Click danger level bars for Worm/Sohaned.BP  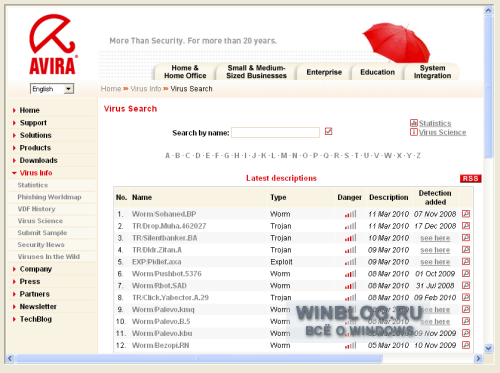pos(350,214)
